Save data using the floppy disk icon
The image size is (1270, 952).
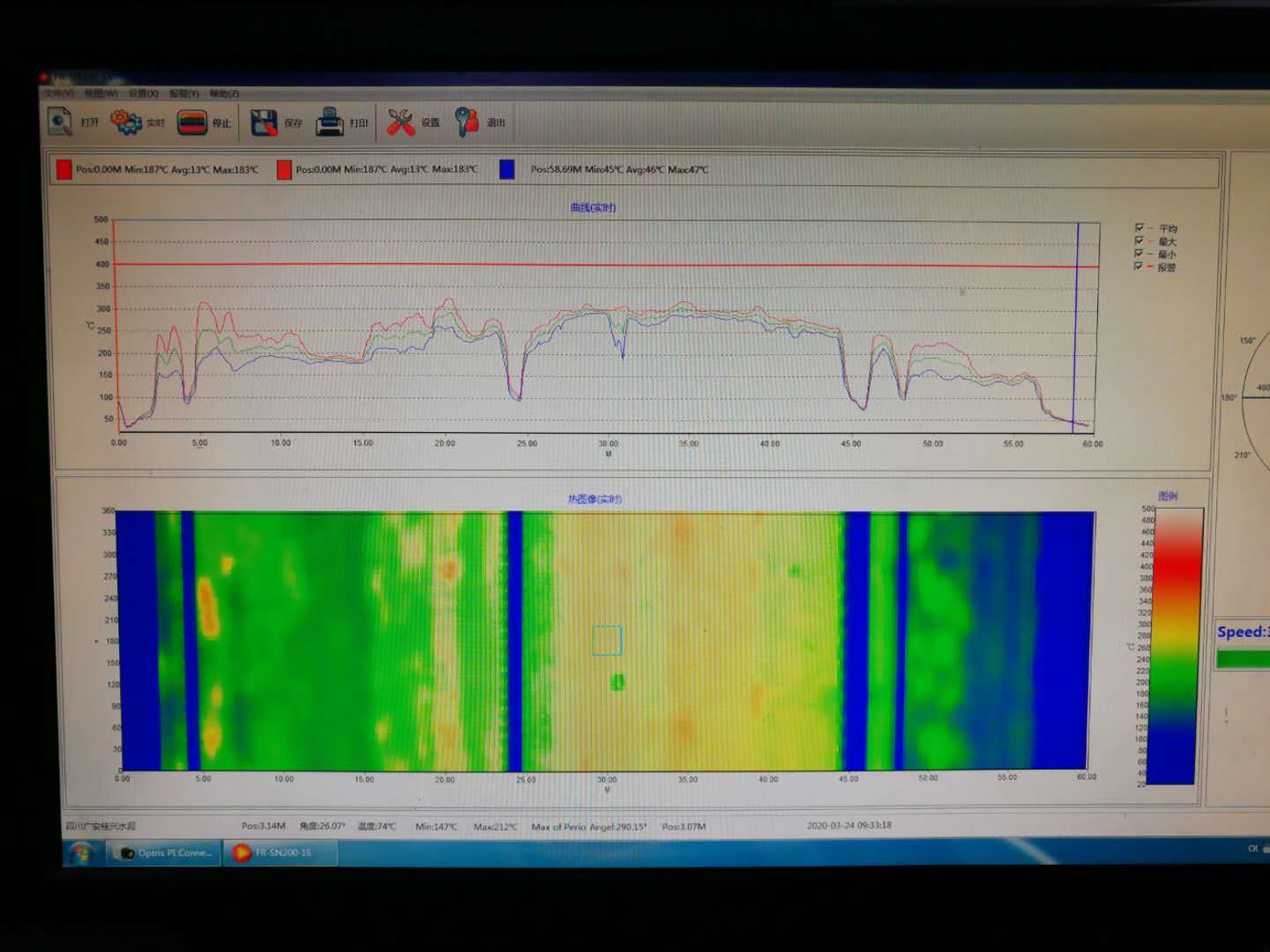coord(264,123)
